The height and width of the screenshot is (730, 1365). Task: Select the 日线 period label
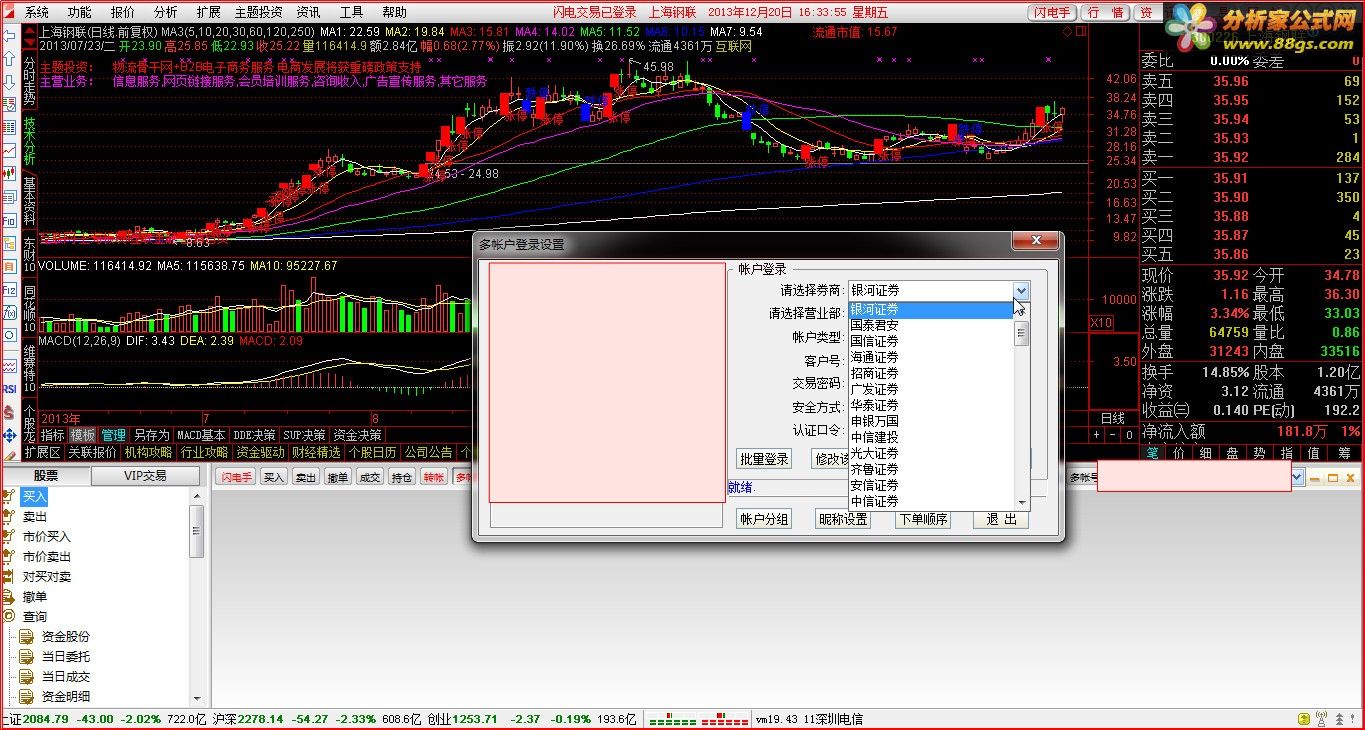click(1113, 419)
